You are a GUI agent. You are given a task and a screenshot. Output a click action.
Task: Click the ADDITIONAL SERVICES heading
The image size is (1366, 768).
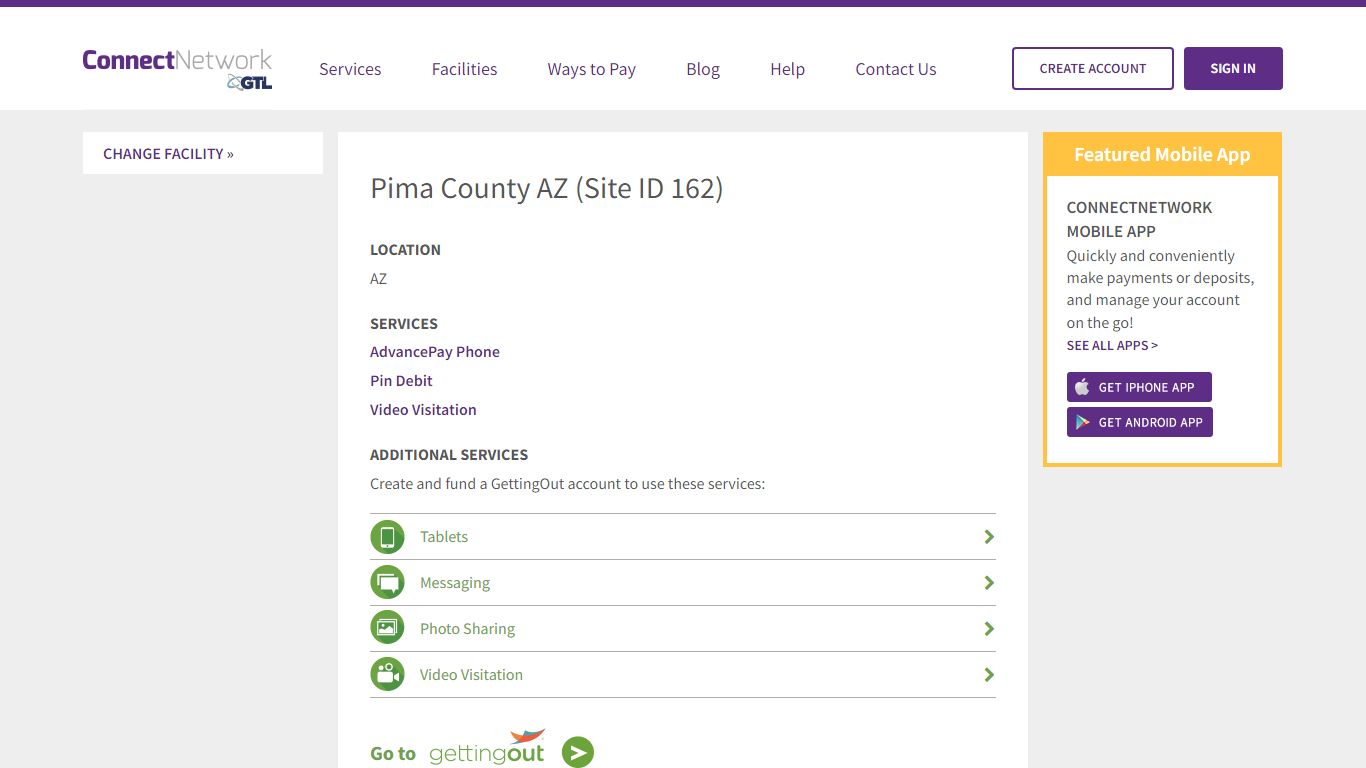(x=449, y=455)
